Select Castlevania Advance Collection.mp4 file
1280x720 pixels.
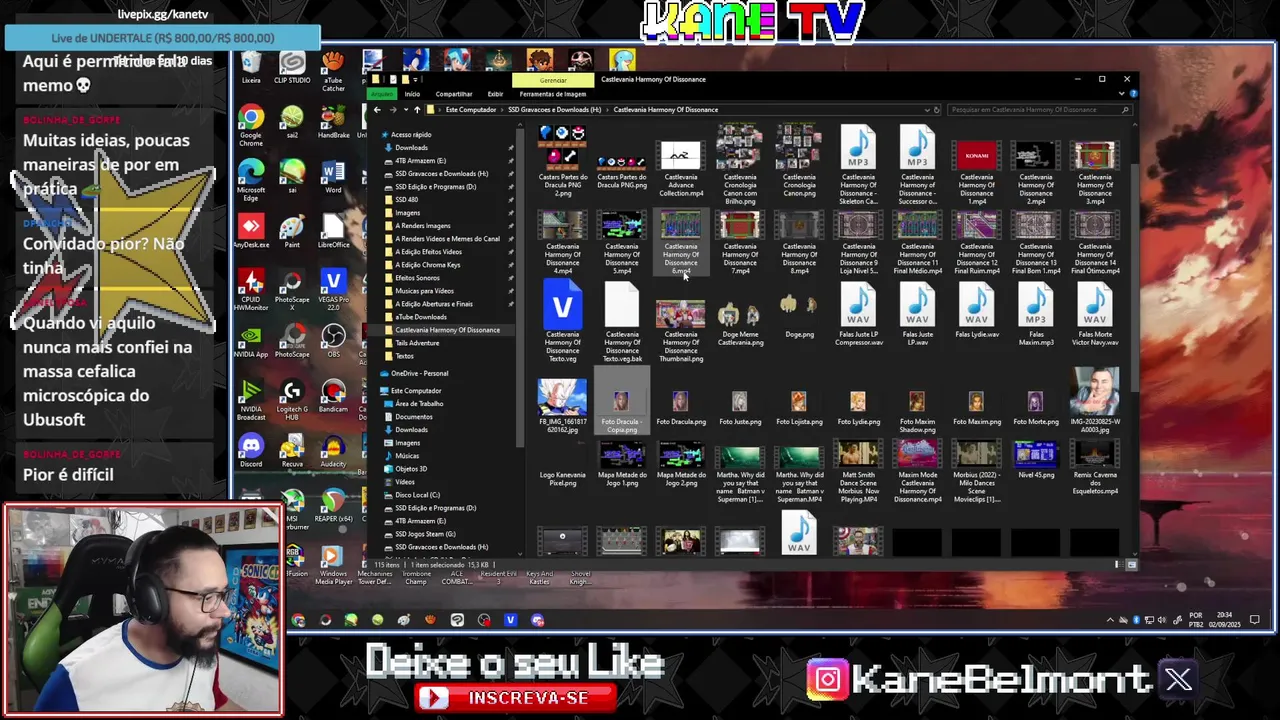(681, 170)
